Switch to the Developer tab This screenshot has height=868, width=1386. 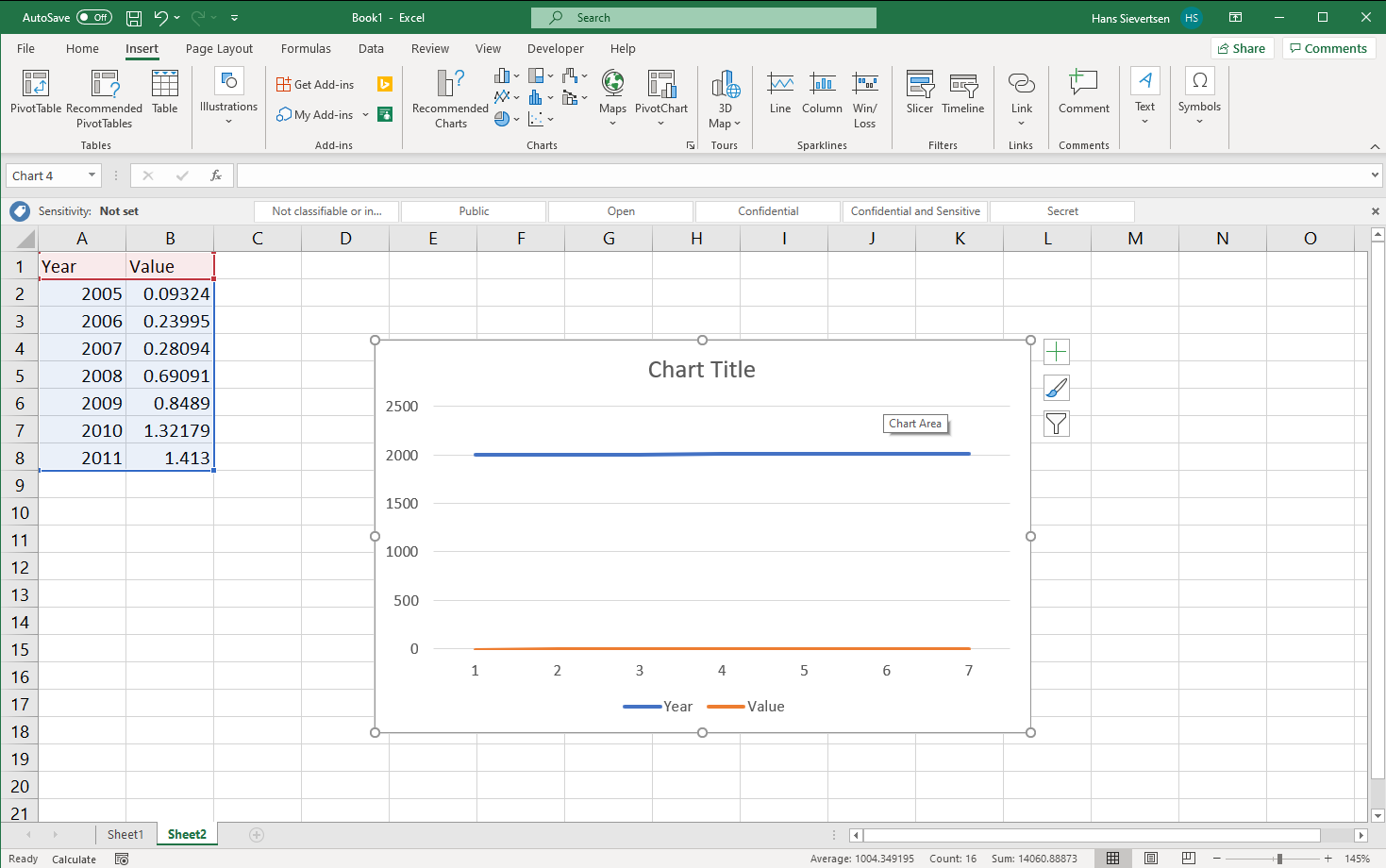tap(556, 48)
